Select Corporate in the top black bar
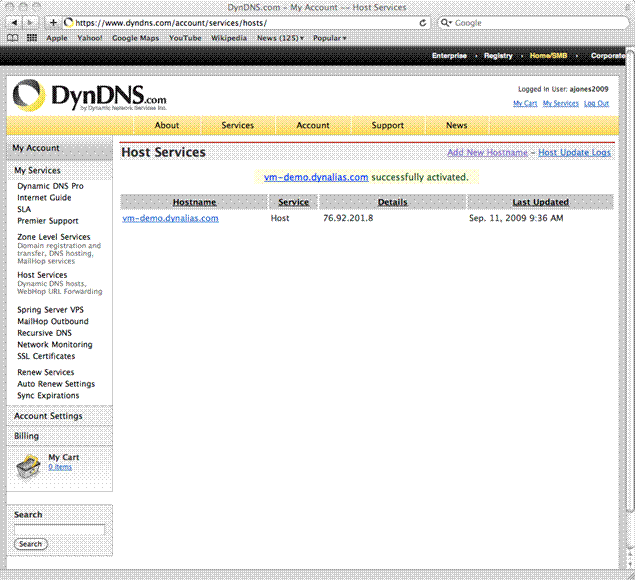The width and height of the screenshot is (635, 580). click(609, 55)
